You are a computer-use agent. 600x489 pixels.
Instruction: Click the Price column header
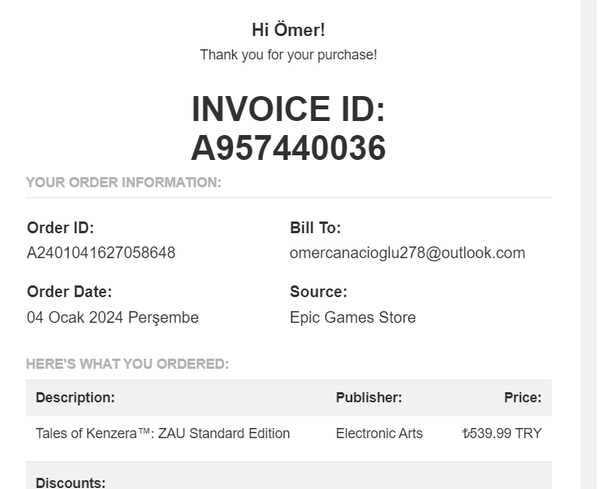coord(523,397)
